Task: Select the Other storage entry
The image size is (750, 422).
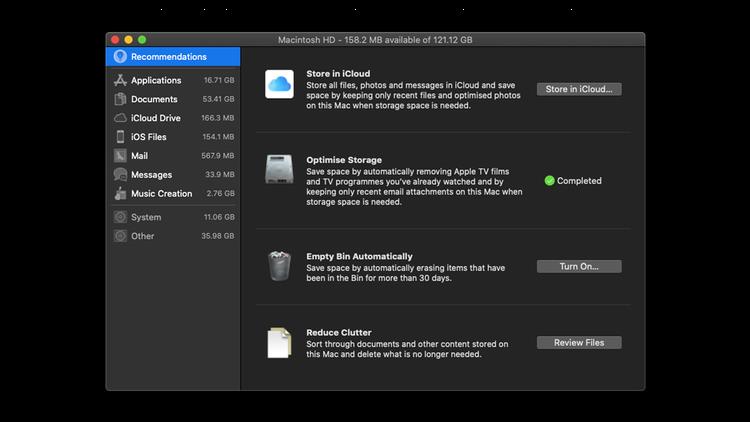Action: (x=143, y=236)
